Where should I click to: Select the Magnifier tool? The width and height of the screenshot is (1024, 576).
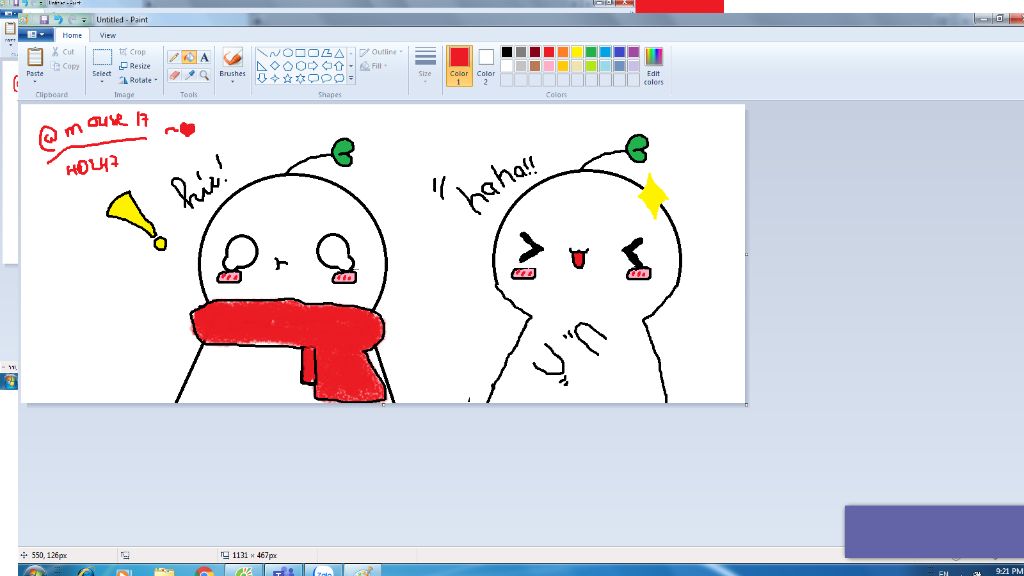[204, 75]
